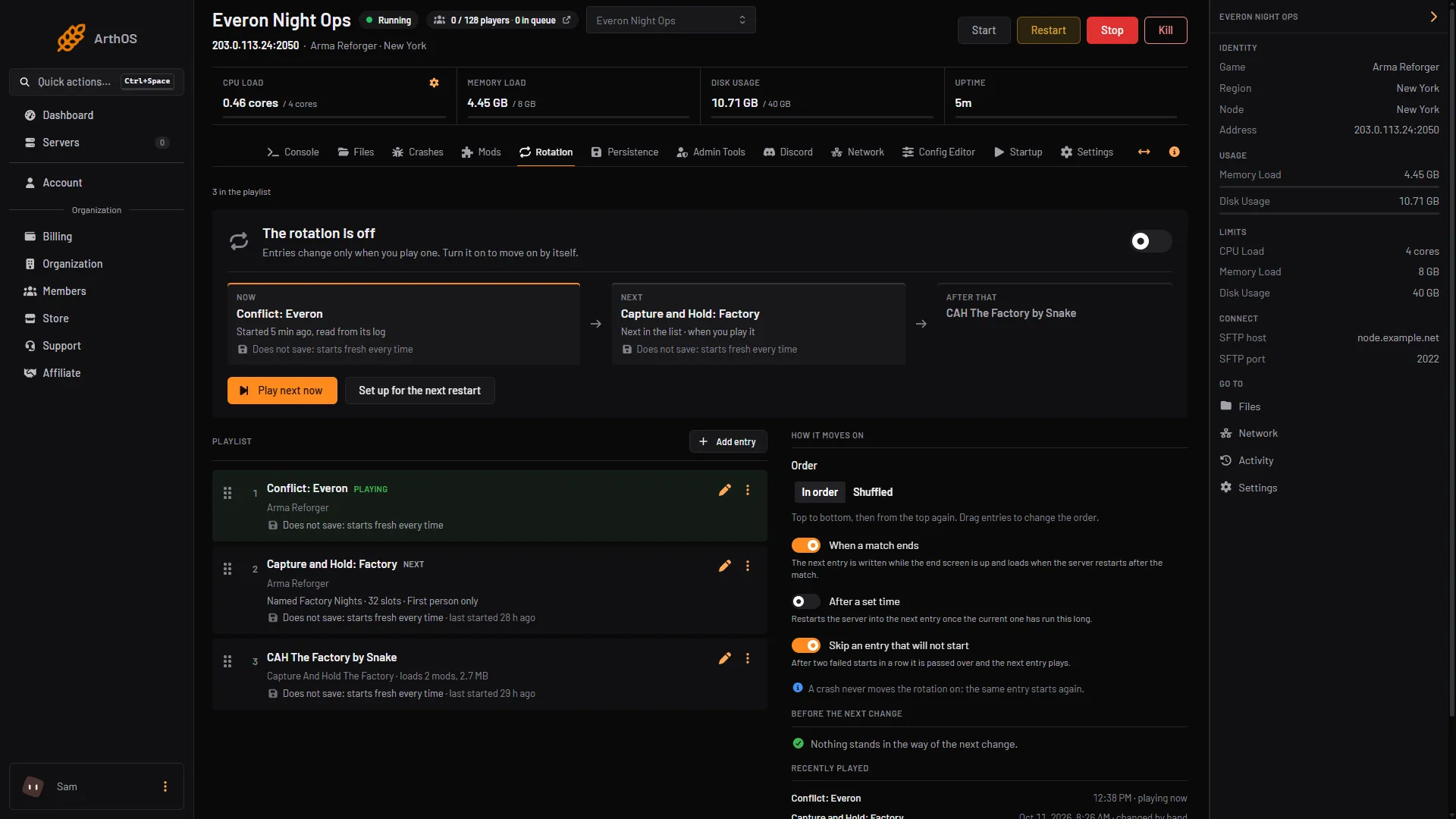Switch to the Console tab
This screenshot has width=1456, height=819.
tap(293, 152)
